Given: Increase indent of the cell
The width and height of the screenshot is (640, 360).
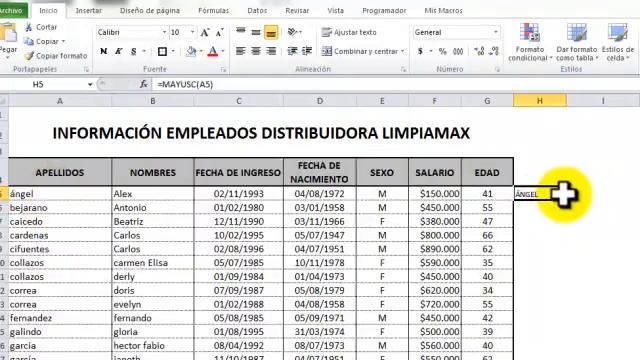Looking at the screenshot, I should click(x=307, y=51).
